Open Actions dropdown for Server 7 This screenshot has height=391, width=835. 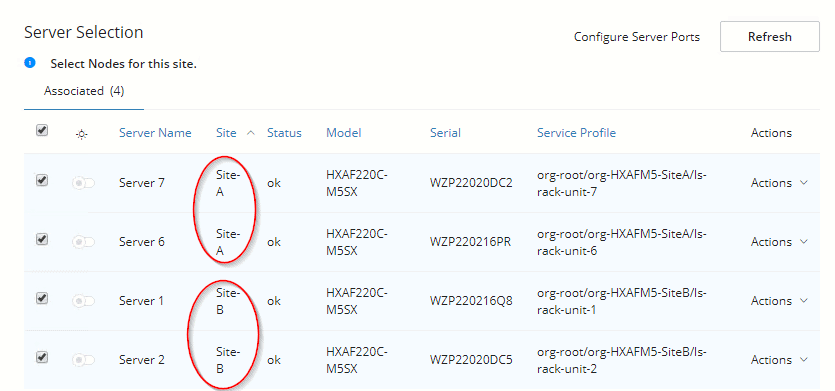coord(779,183)
